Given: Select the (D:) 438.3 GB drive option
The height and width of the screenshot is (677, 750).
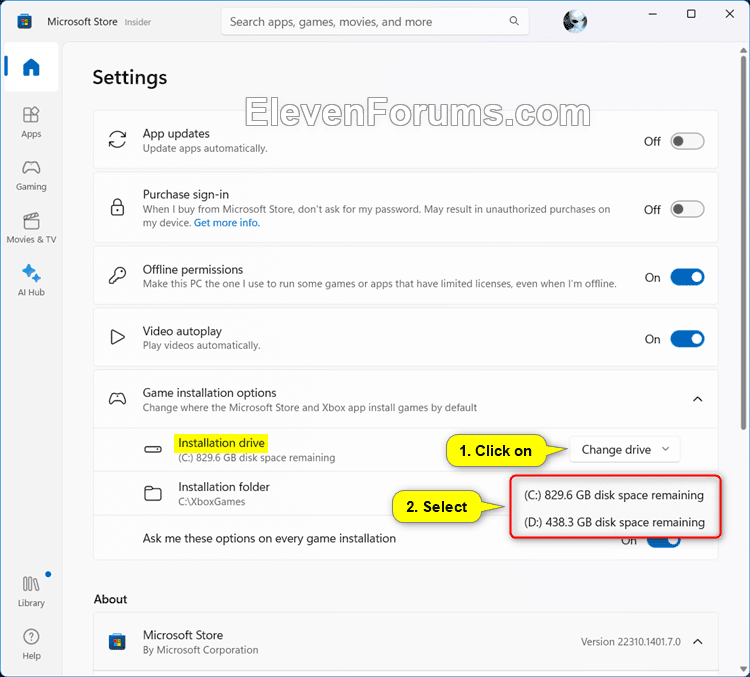Looking at the screenshot, I should coord(614,522).
